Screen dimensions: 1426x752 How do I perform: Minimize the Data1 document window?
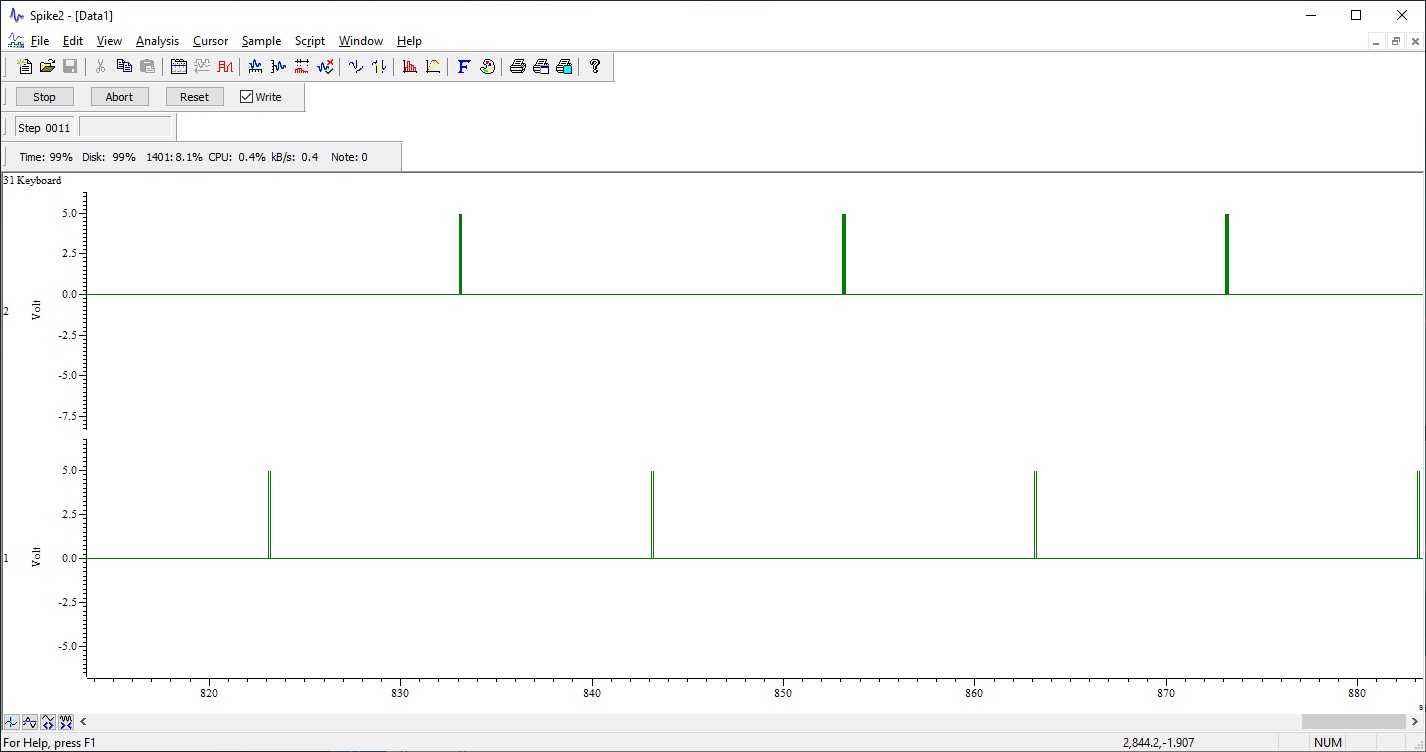[1376, 41]
